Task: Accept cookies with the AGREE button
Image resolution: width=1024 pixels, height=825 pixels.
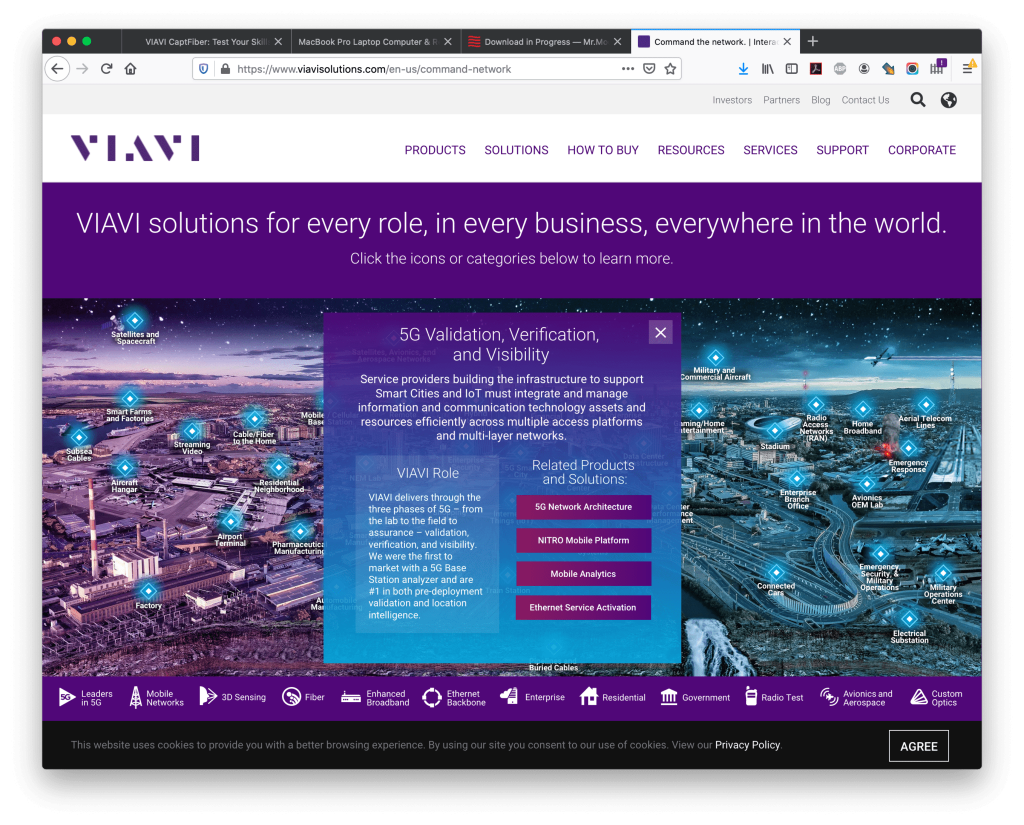Action: click(x=919, y=746)
